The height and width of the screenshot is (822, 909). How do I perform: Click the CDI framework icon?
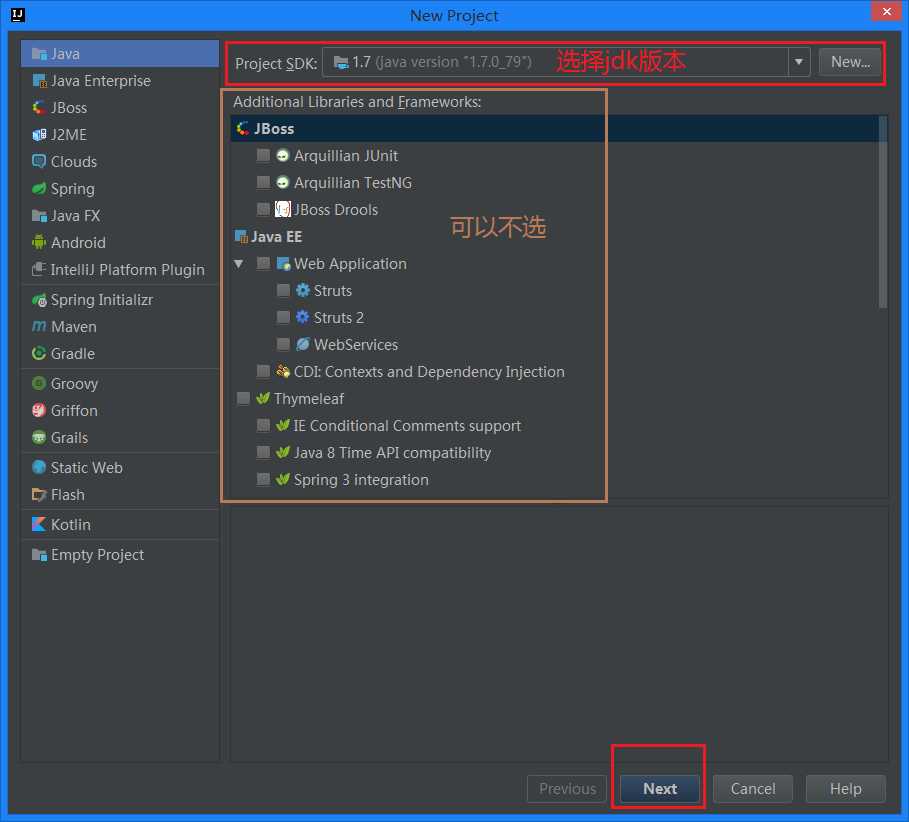(x=283, y=371)
